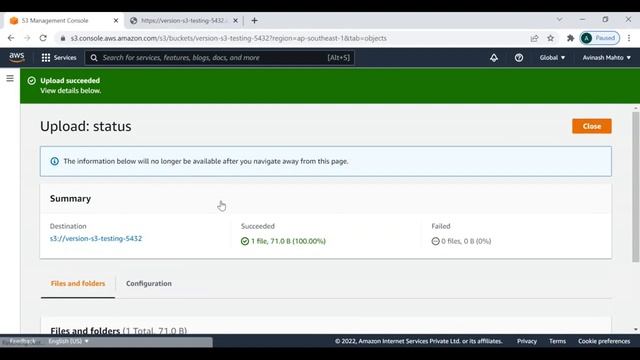Image resolution: width=640 pixels, height=360 pixels.
Task: Open the Services grid menu
Action: (46, 58)
